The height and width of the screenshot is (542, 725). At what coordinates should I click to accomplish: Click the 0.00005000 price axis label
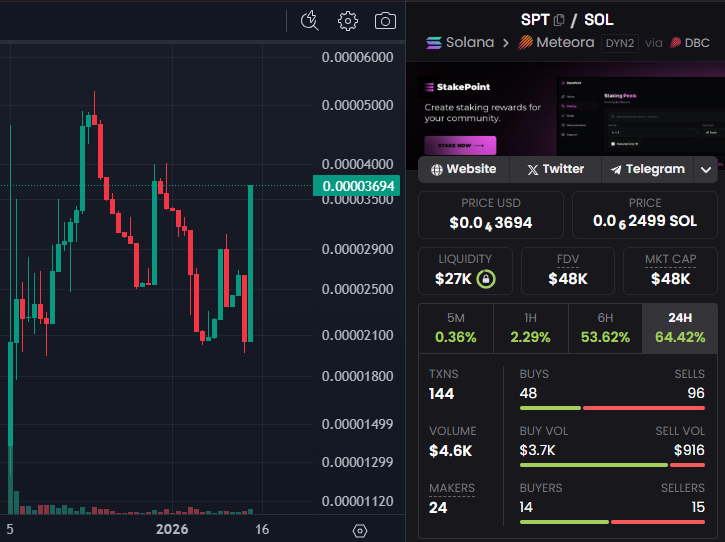point(357,105)
